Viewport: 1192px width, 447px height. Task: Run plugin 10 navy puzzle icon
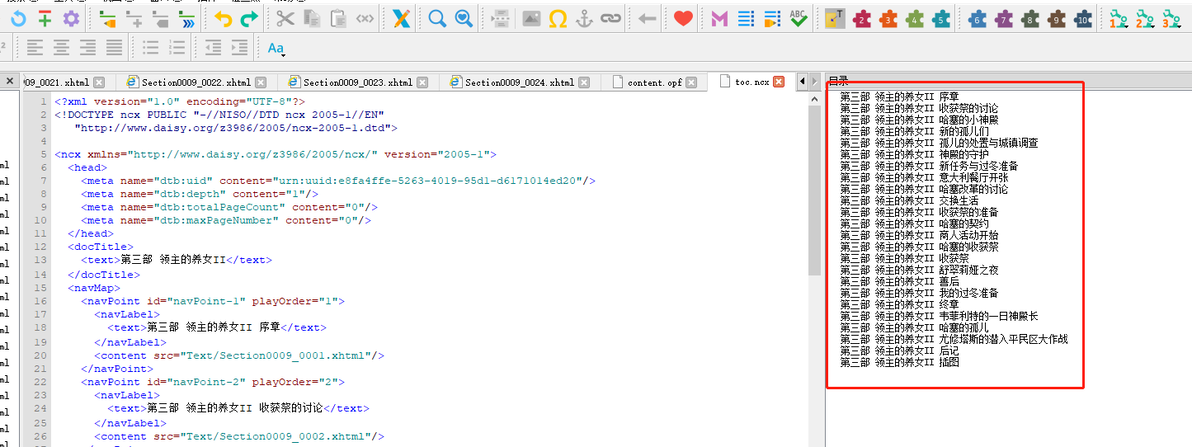click(x=1083, y=20)
